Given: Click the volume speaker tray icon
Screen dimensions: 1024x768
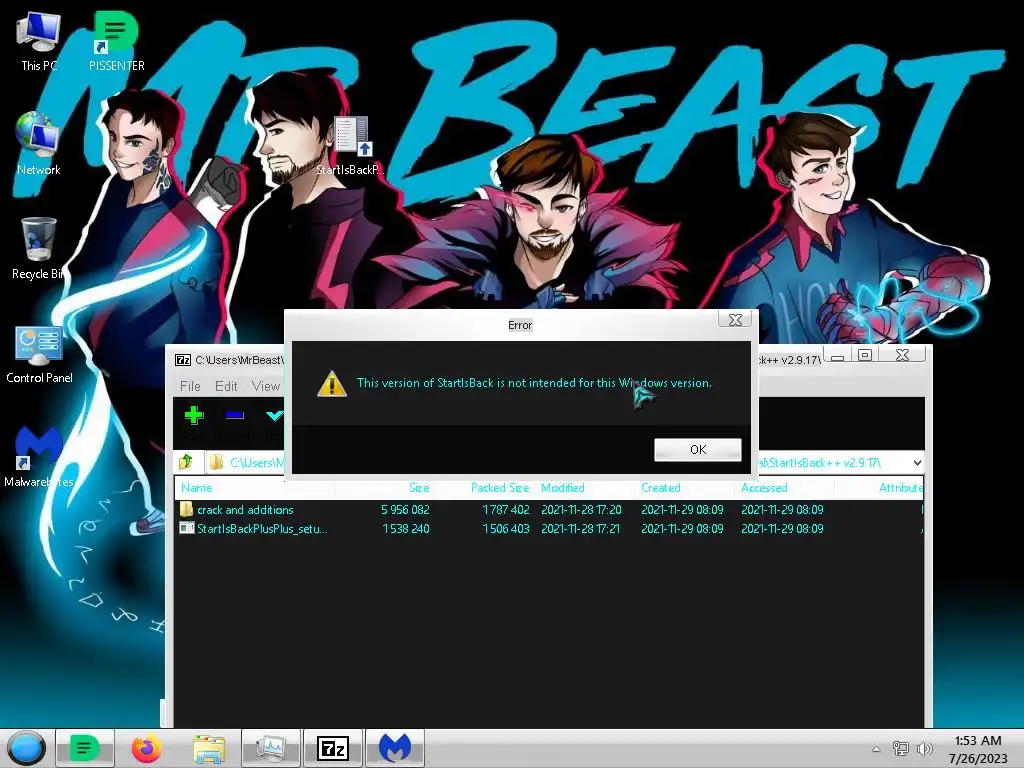Looking at the screenshot, I should tap(925, 749).
